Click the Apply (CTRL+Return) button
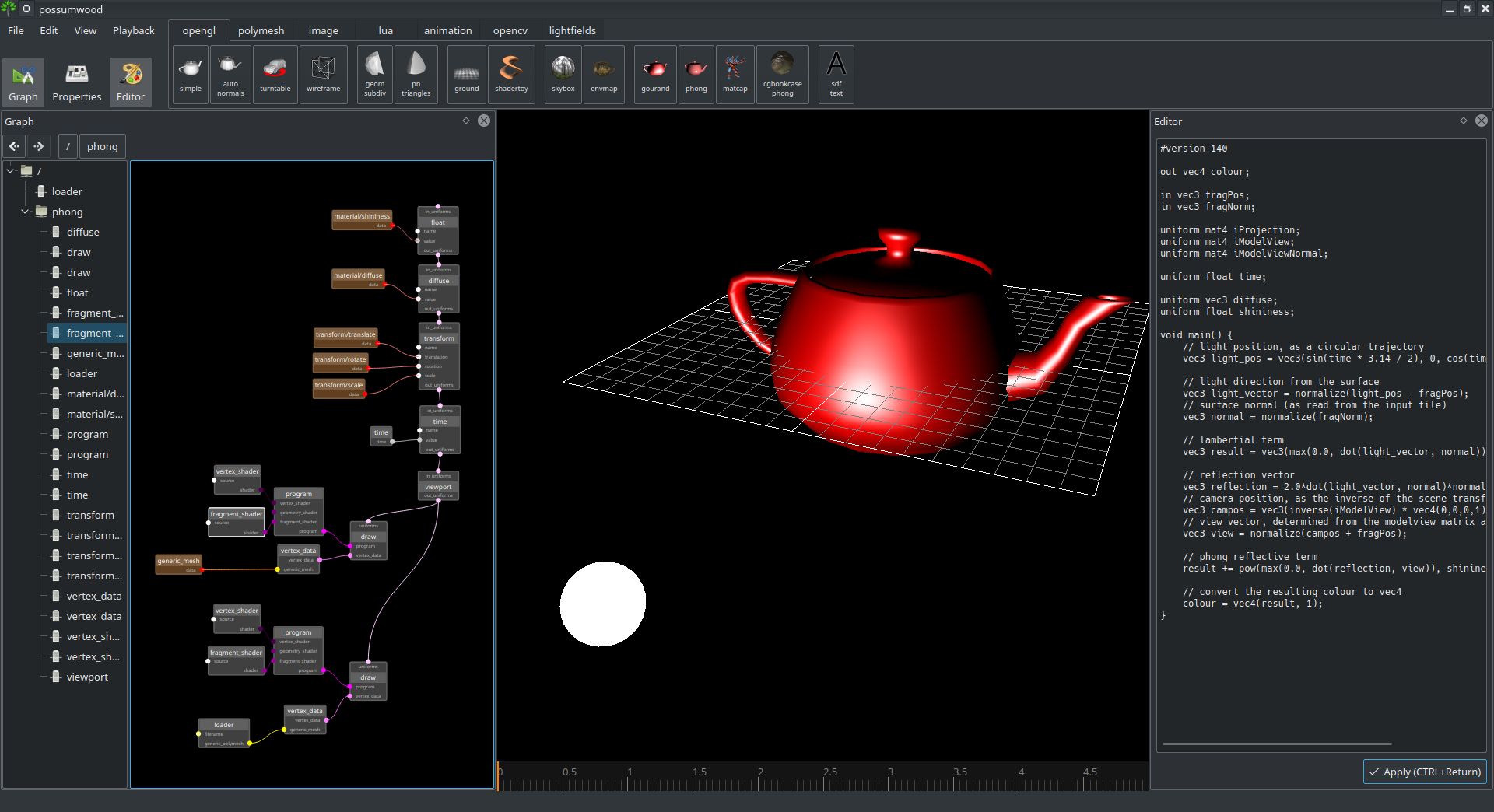 (x=1425, y=772)
